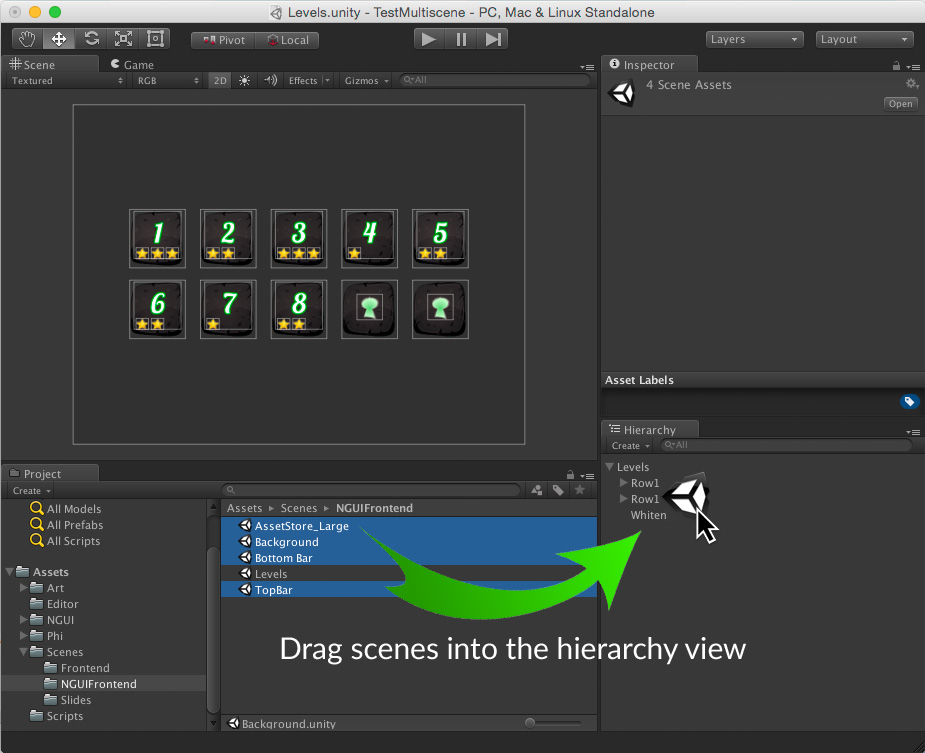925x753 pixels.
Task: Toggle Pivot handle position
Action: tap(223, 40)
